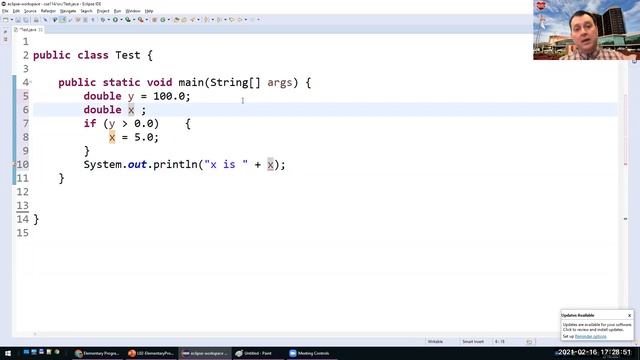640x360 pixels.
Task: Collapse the main method fold on line 4
Action: [31, 82]
